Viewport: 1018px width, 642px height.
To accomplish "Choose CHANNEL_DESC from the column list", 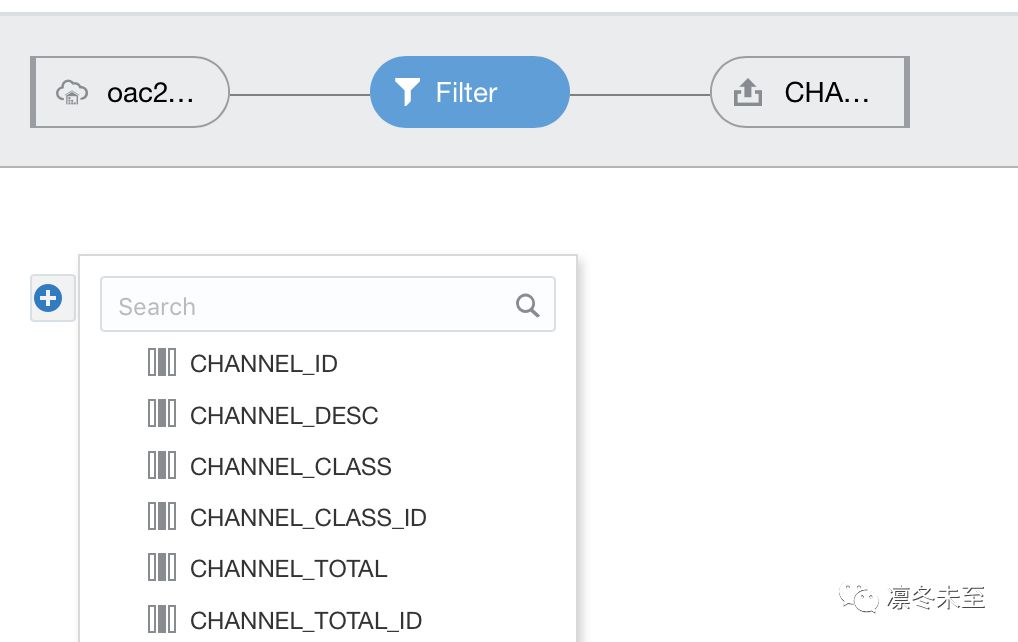I will click(x=284, y=415).
